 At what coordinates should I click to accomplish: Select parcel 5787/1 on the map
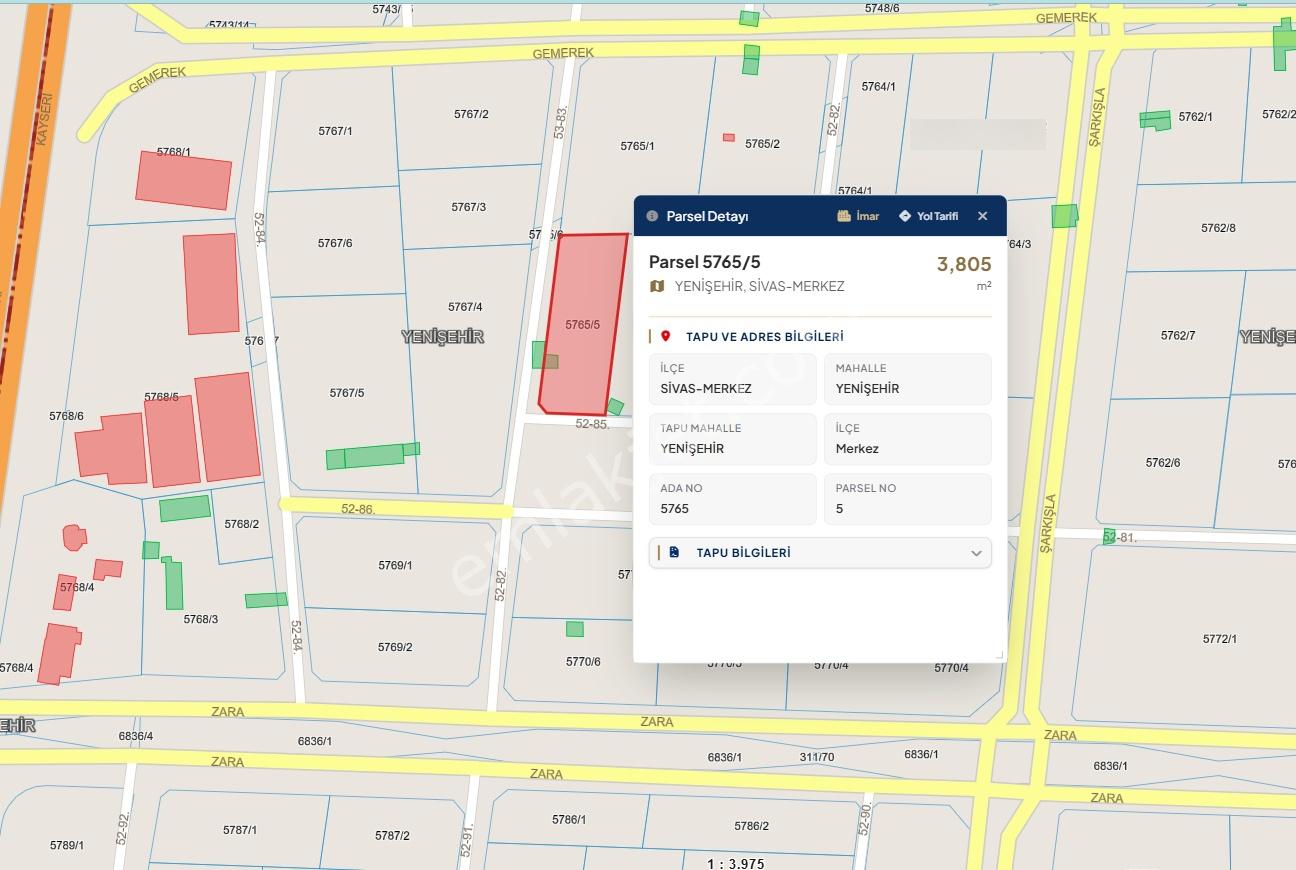click(x=240, y=830)
